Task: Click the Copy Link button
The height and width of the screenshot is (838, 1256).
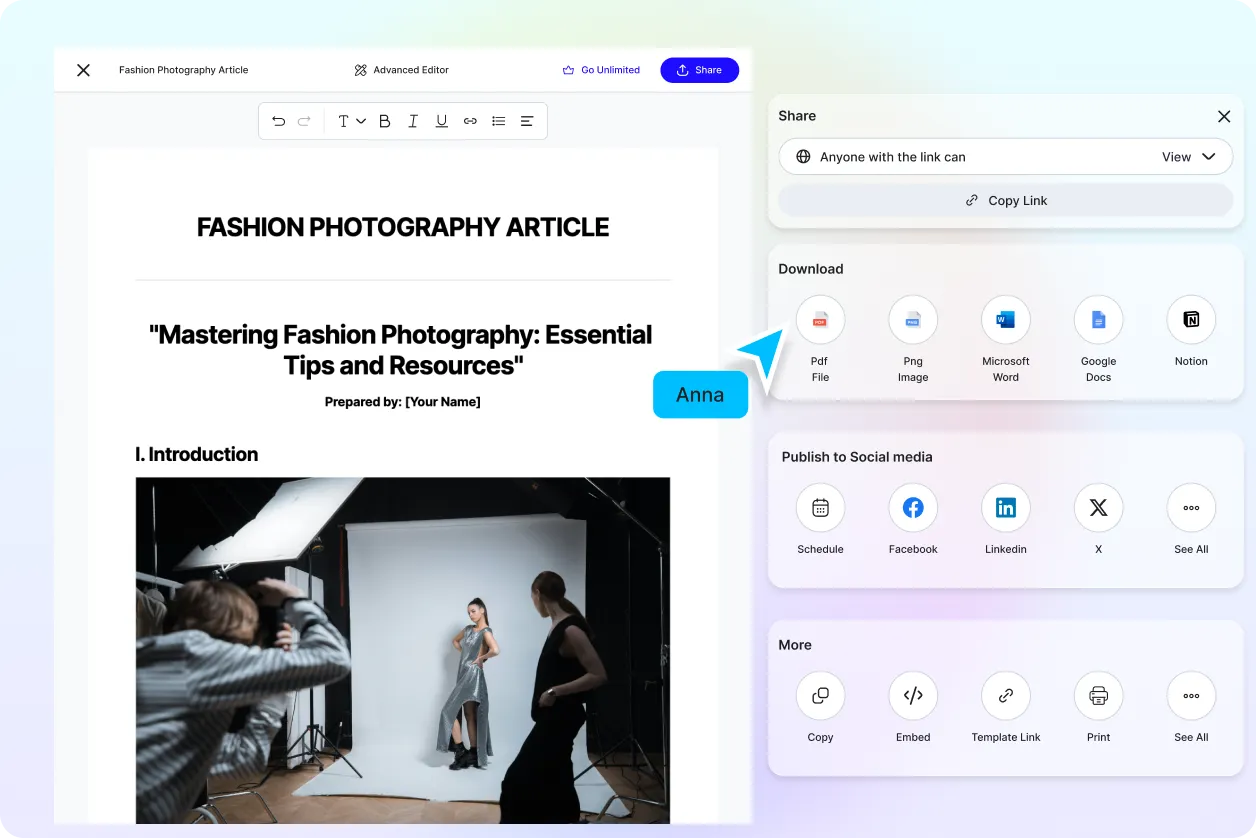Action: coord(1006,200)
